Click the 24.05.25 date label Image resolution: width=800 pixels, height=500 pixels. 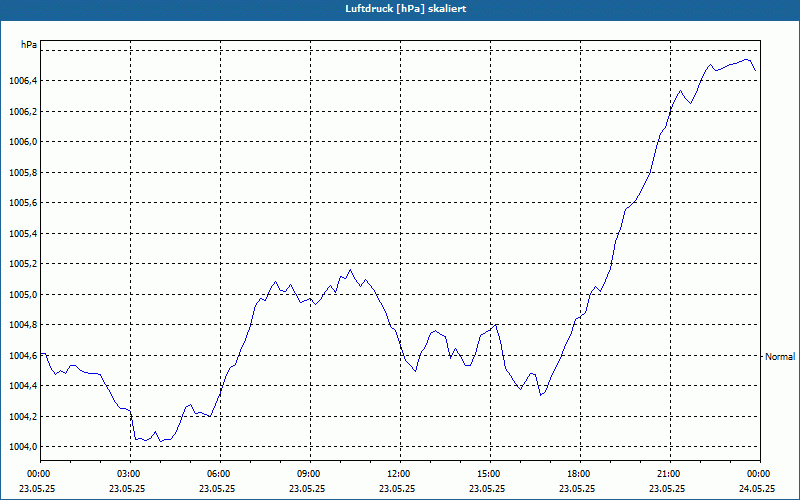point(757,488)
